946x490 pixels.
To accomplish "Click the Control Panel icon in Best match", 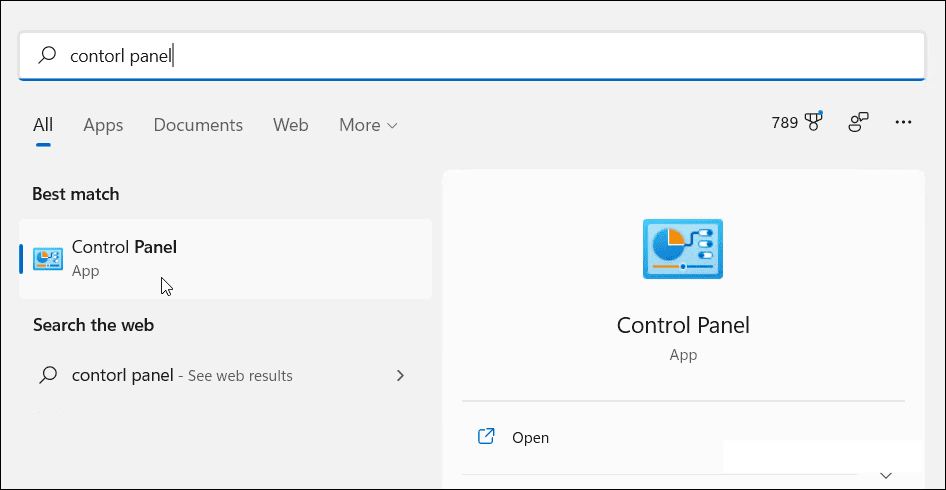I will pos(47,258).
